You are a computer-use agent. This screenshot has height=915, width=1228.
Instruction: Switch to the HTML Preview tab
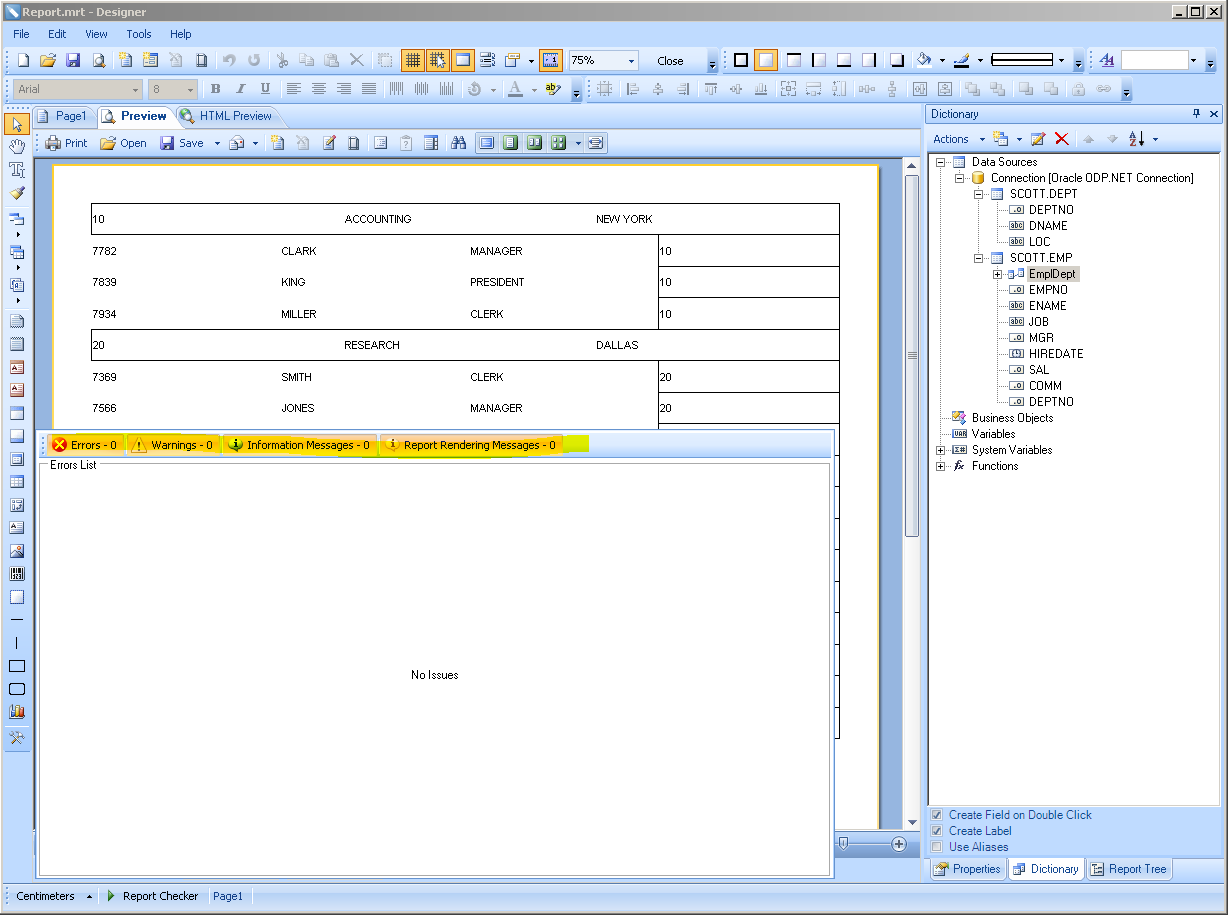tap(226, 116)
